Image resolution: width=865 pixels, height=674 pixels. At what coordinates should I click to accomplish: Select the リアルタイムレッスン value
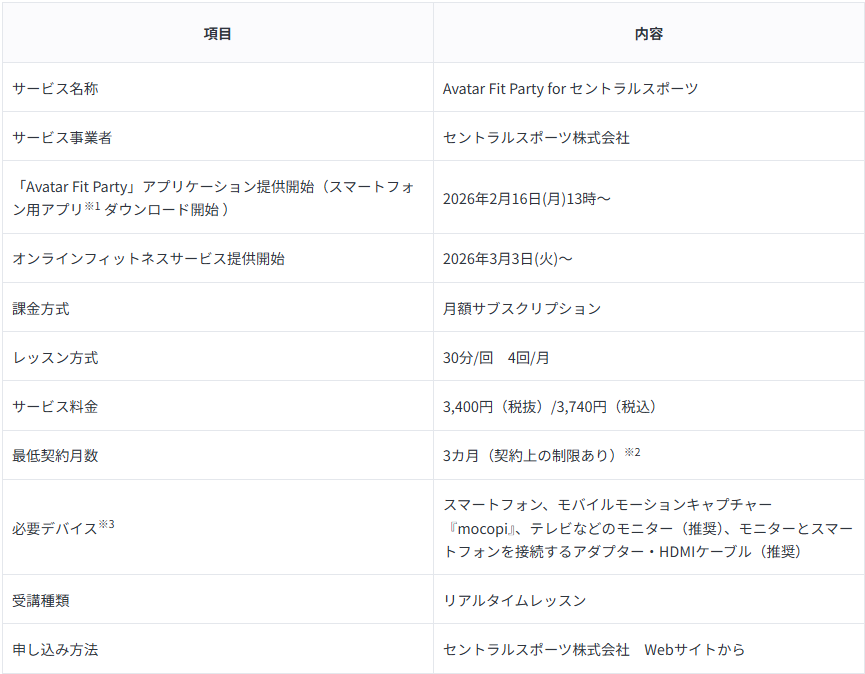515,600
